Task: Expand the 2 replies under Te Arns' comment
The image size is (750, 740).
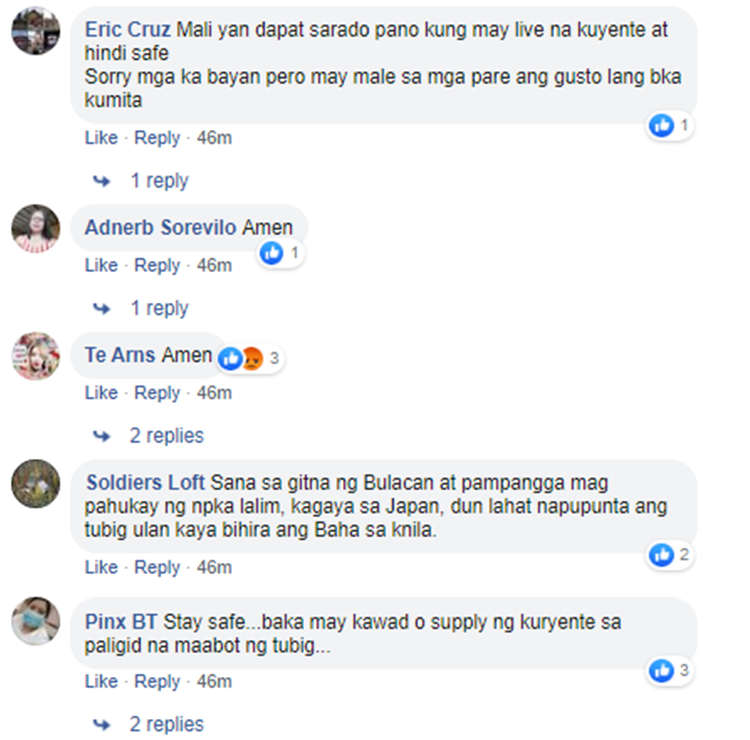Action: [166, 436]
